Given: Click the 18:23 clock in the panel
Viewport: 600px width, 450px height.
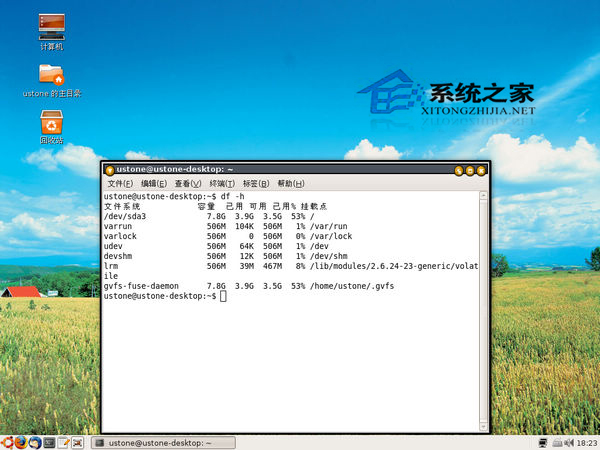Looking at the screenshot, I should point(587,442).
